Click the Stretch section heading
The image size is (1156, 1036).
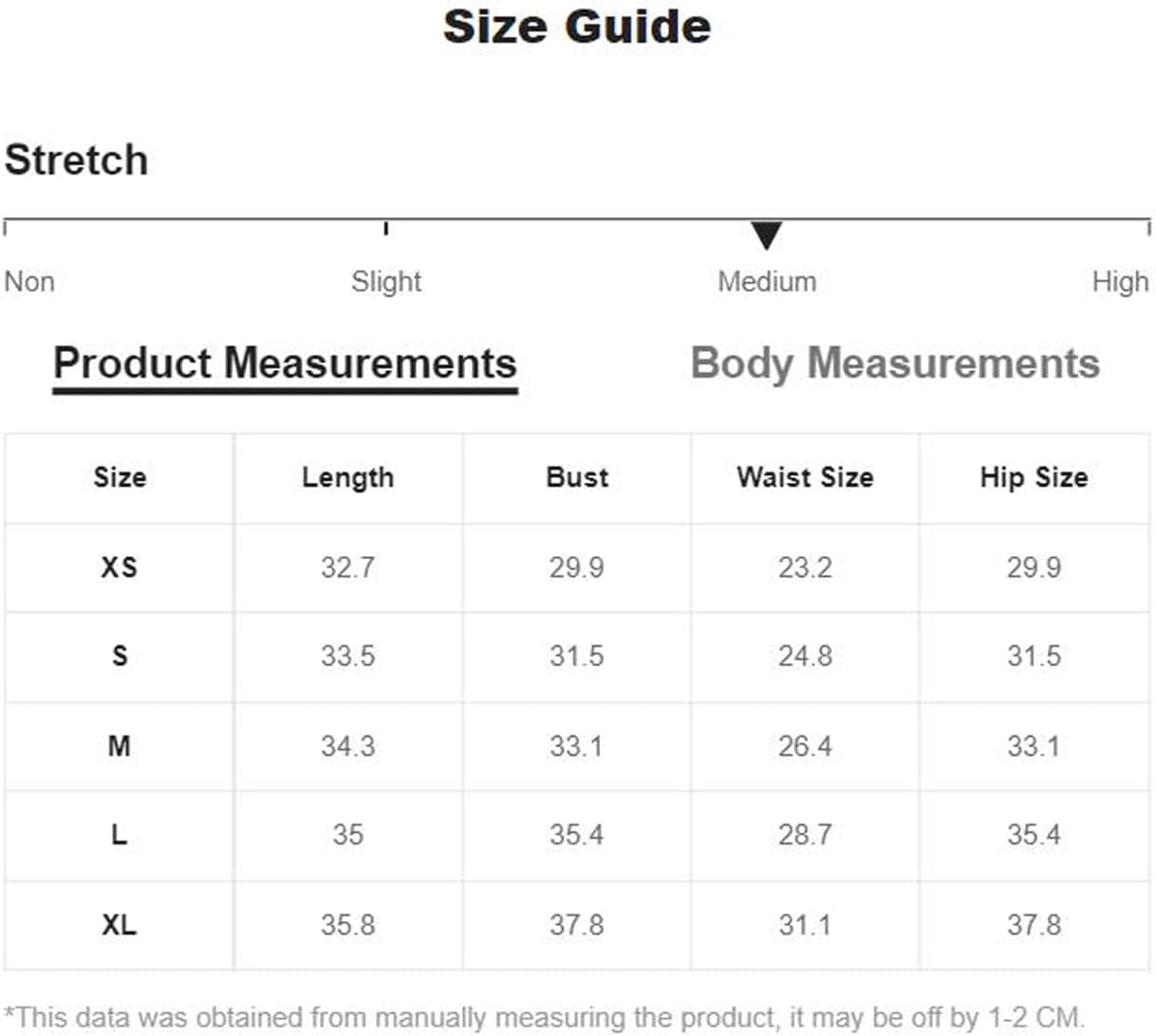[x=76, y=159]
